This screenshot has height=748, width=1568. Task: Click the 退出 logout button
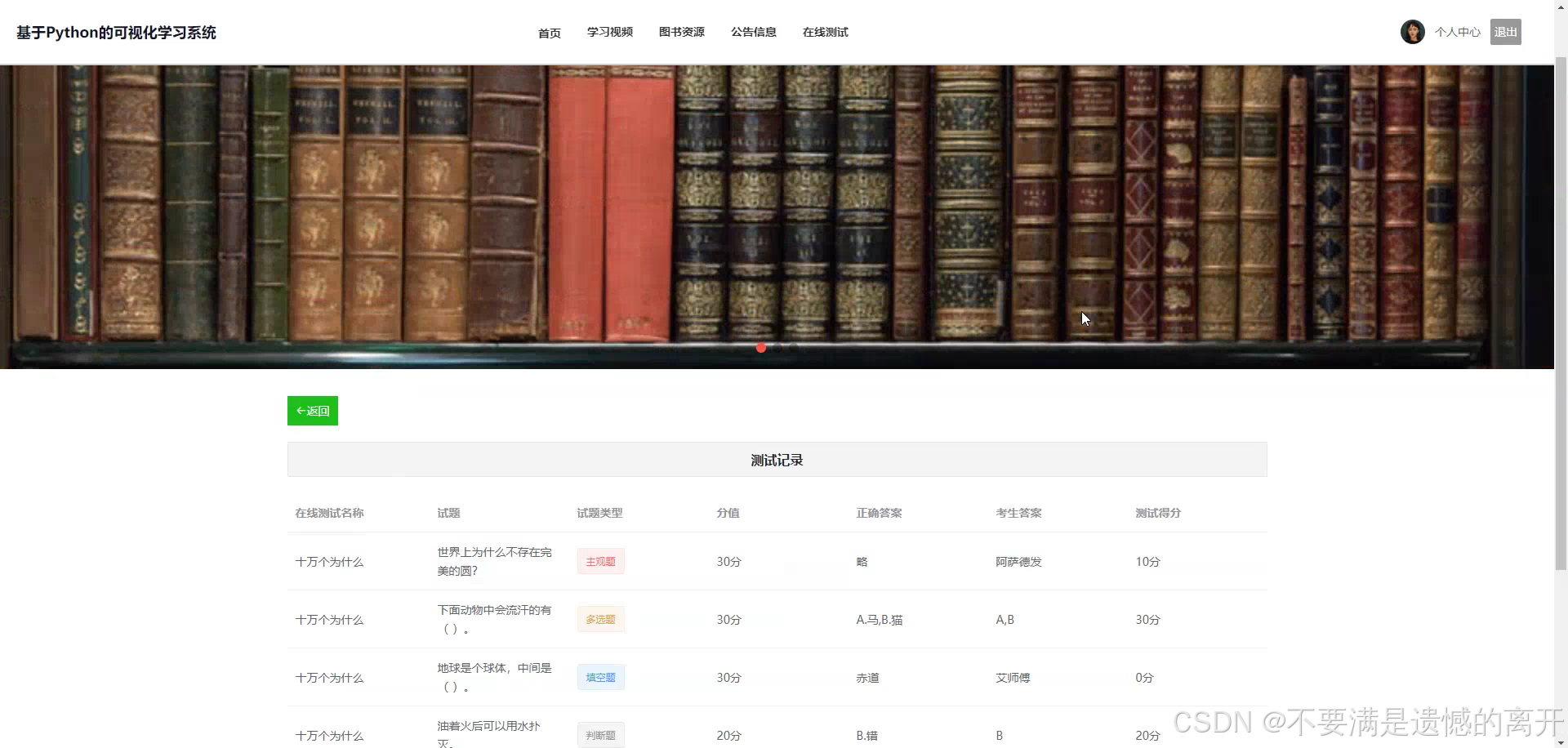click(x=1505, y=32)
